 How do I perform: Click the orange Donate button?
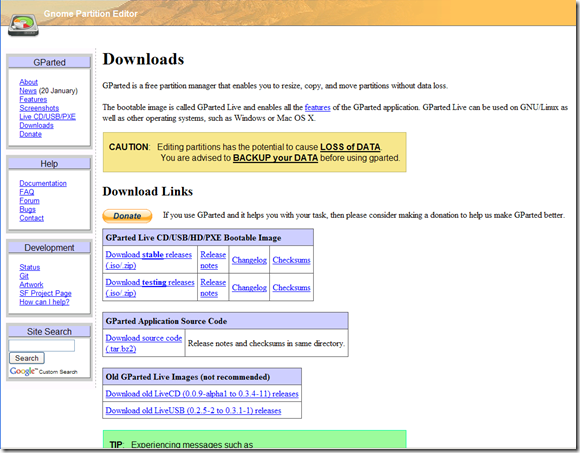127,216
